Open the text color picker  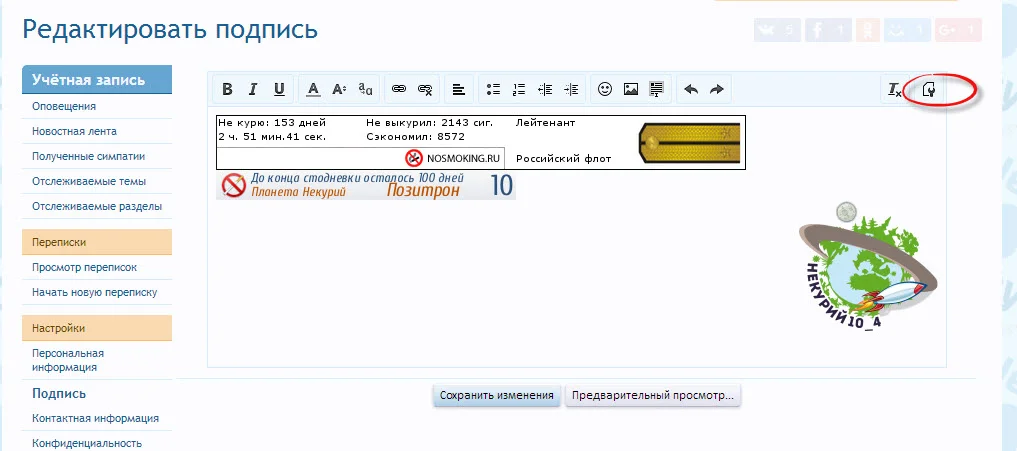pyautogui.click(x=313, y=90)
